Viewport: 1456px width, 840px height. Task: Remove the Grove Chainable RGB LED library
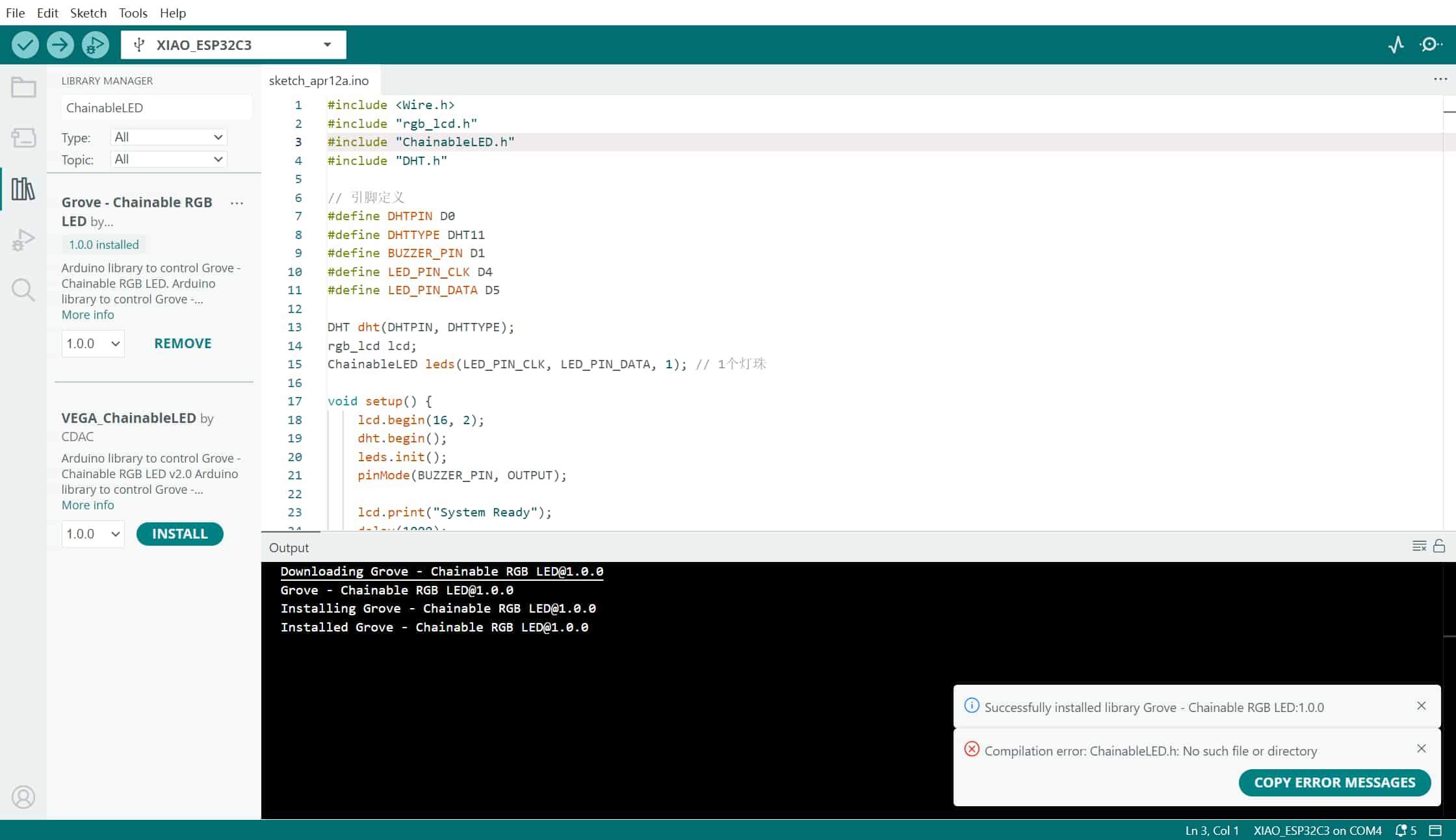click(x=183, y=344)
